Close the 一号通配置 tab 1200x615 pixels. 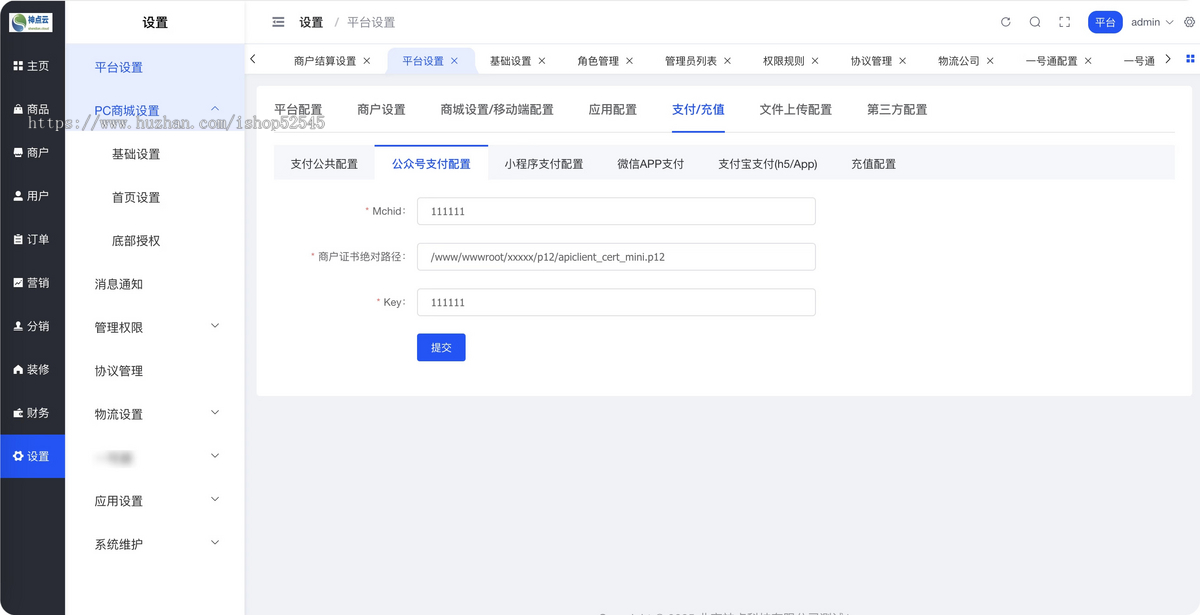click(1088, 61)
